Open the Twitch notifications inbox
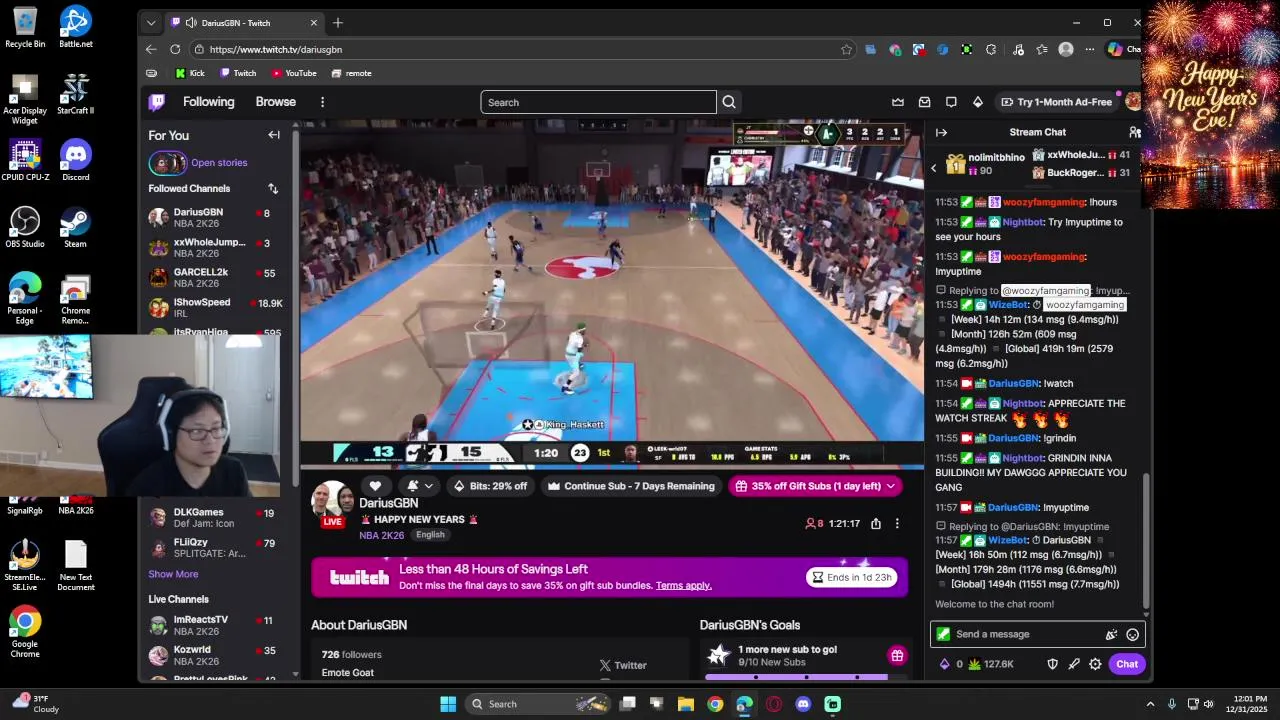This screenshot has width=1280, height=720. click(924, 102)
